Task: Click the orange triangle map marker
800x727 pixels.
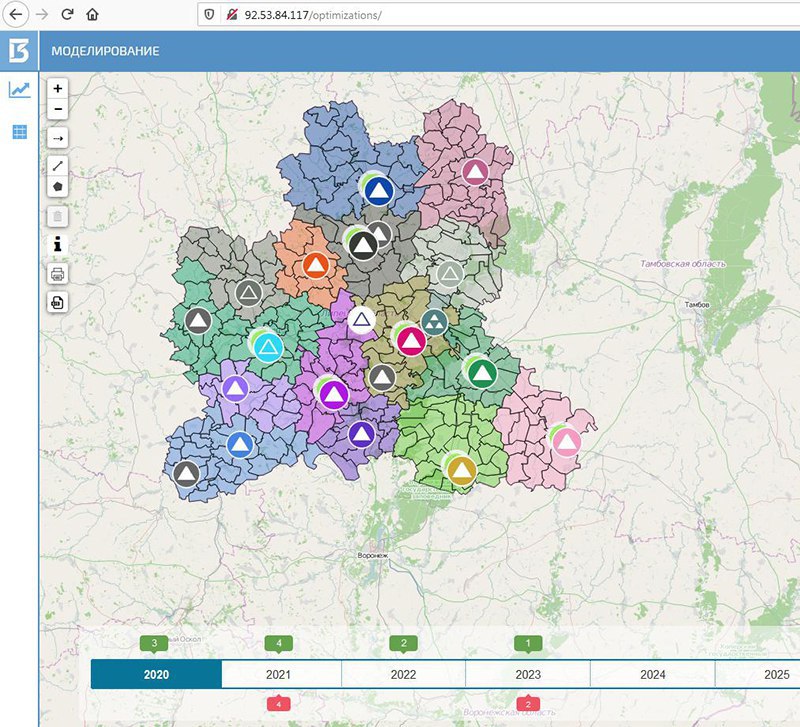Action: 315,265
